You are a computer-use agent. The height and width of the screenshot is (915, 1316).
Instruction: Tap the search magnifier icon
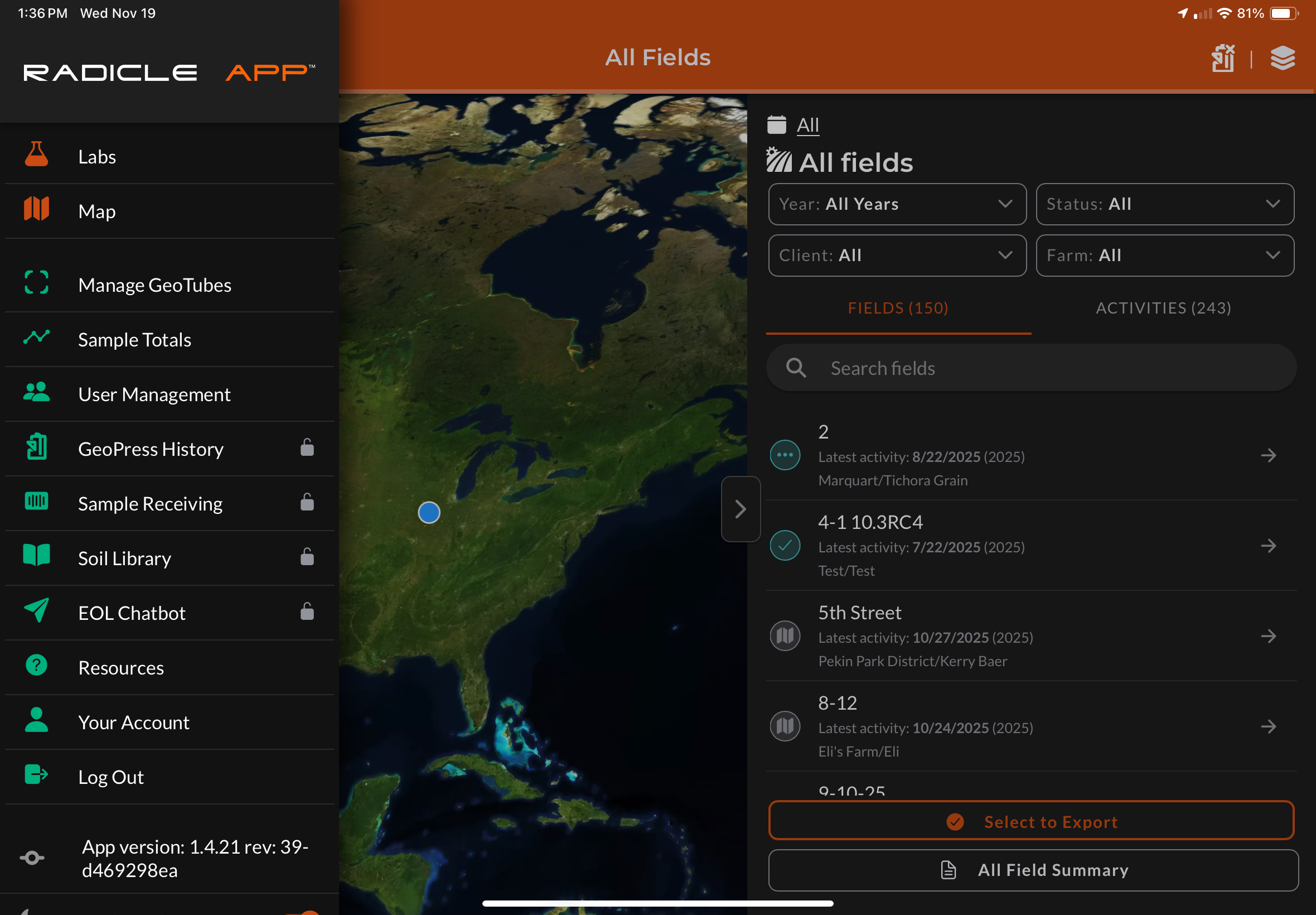pos(796,368)
